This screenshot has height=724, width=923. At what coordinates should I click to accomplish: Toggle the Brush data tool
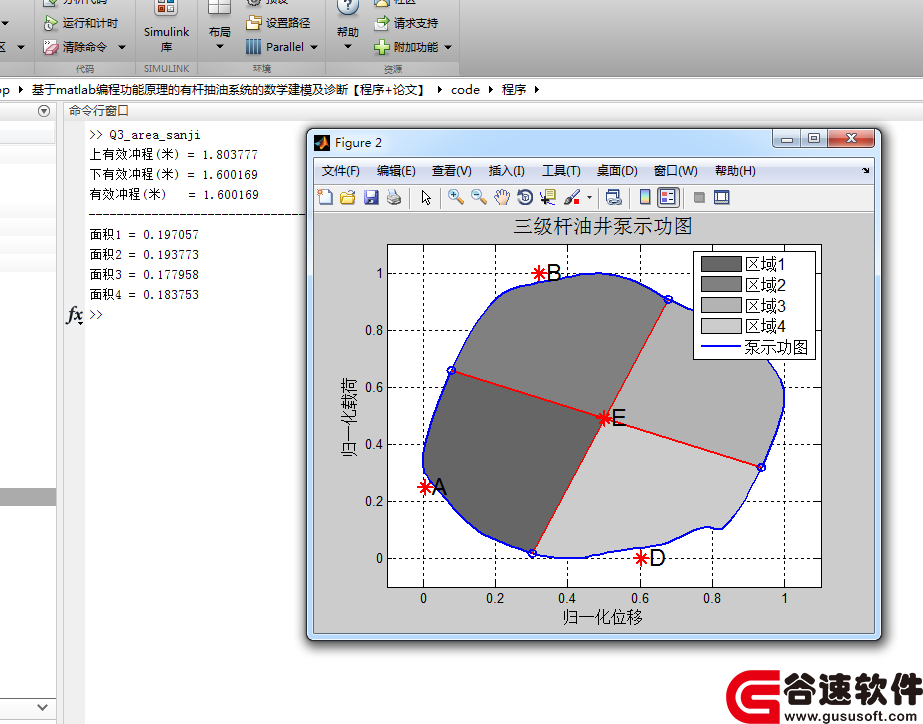[x=572, y=197]
